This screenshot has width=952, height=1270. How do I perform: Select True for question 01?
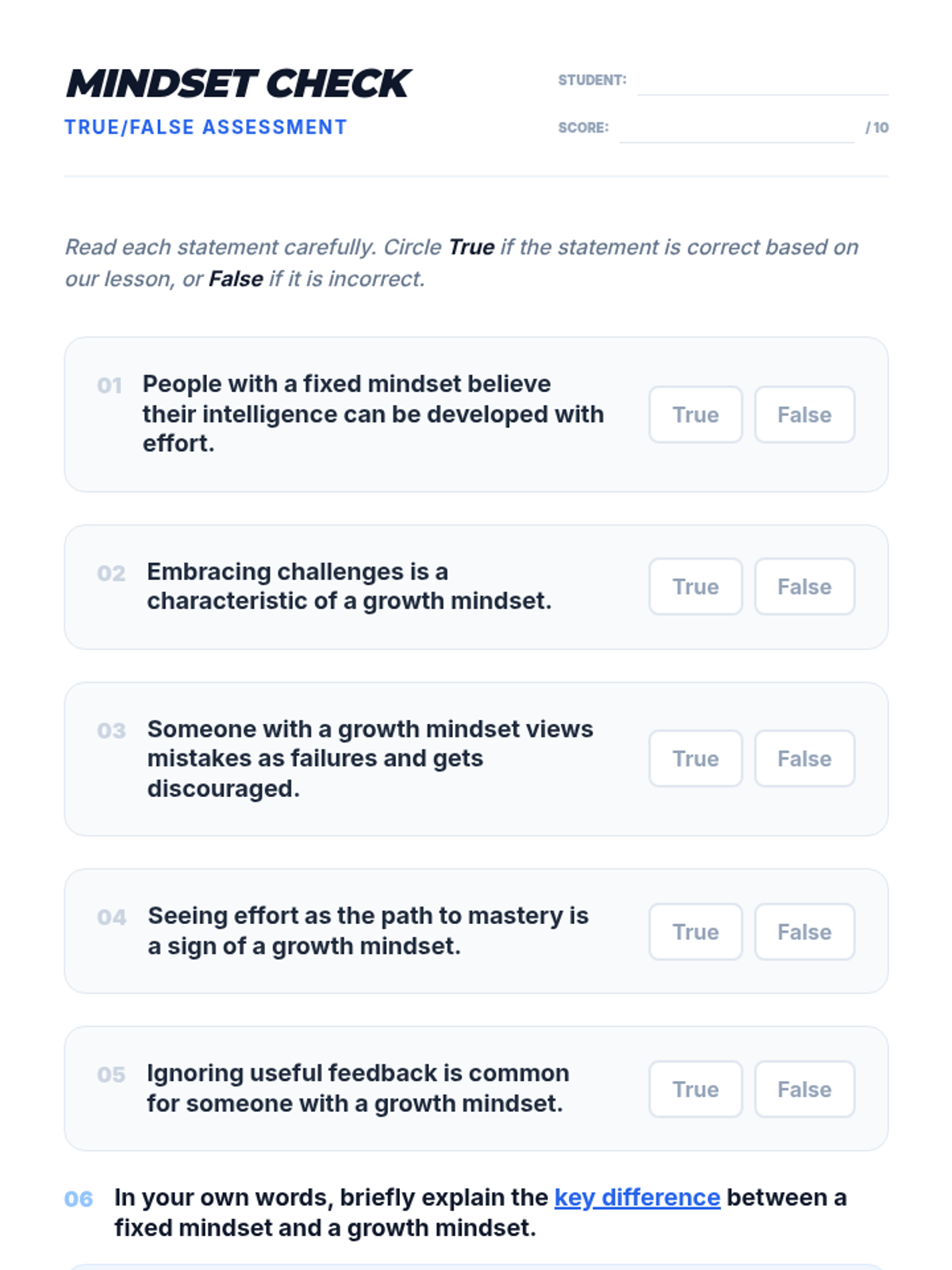(695, 414)
